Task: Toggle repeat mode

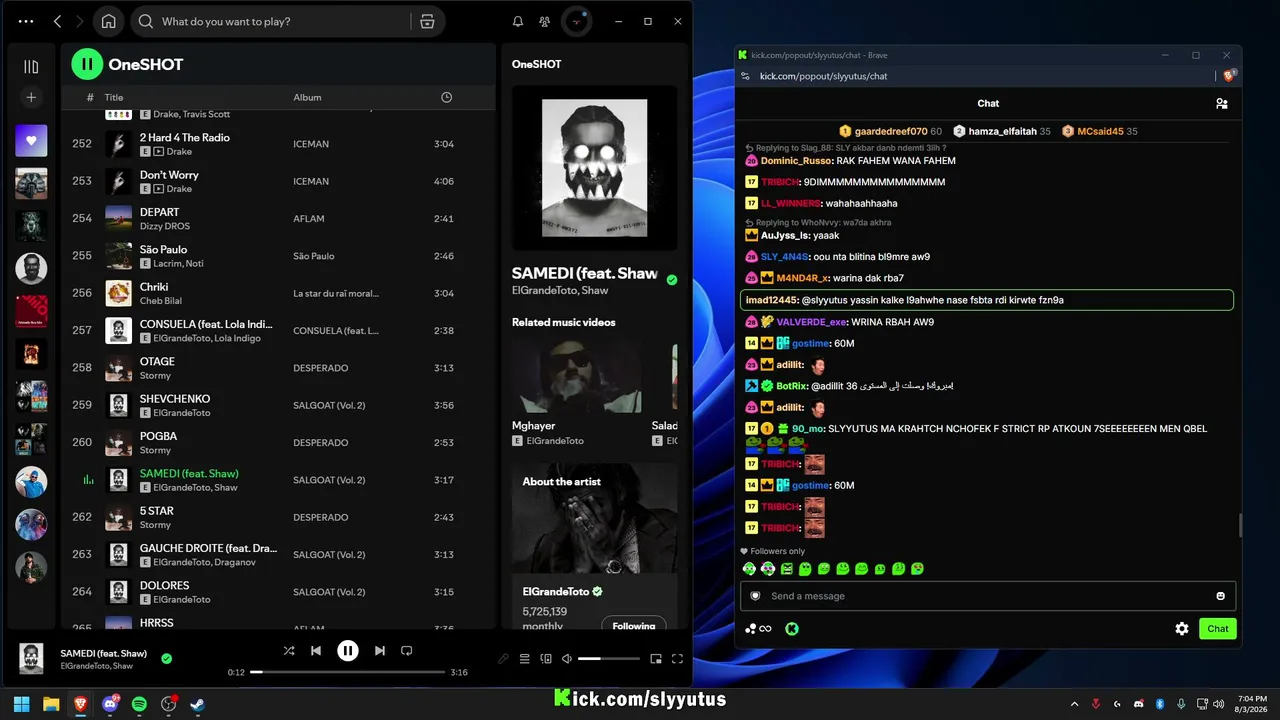Action: (406, 651)
